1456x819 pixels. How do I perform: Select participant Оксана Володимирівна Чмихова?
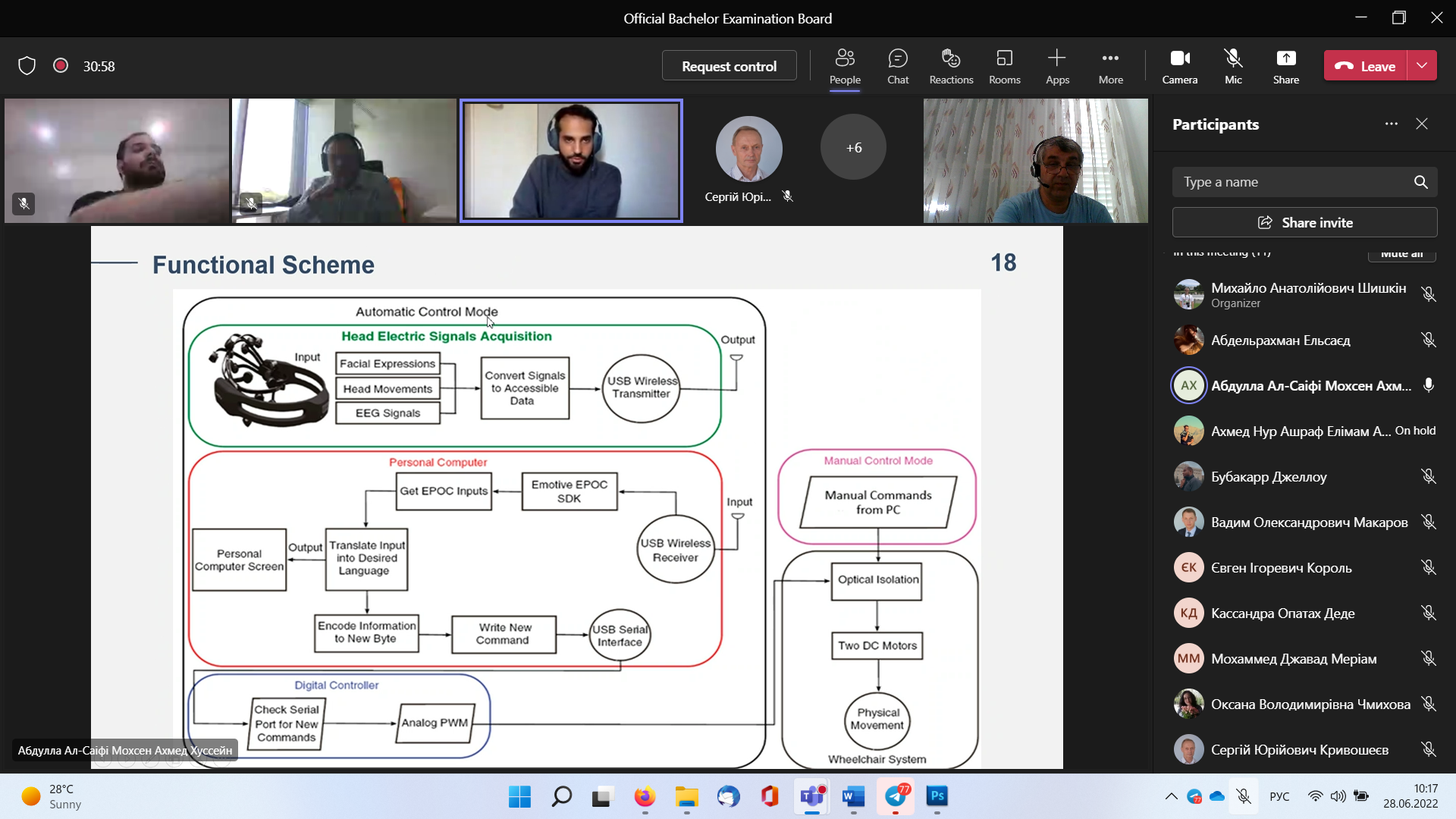(x=1310, y=704)
